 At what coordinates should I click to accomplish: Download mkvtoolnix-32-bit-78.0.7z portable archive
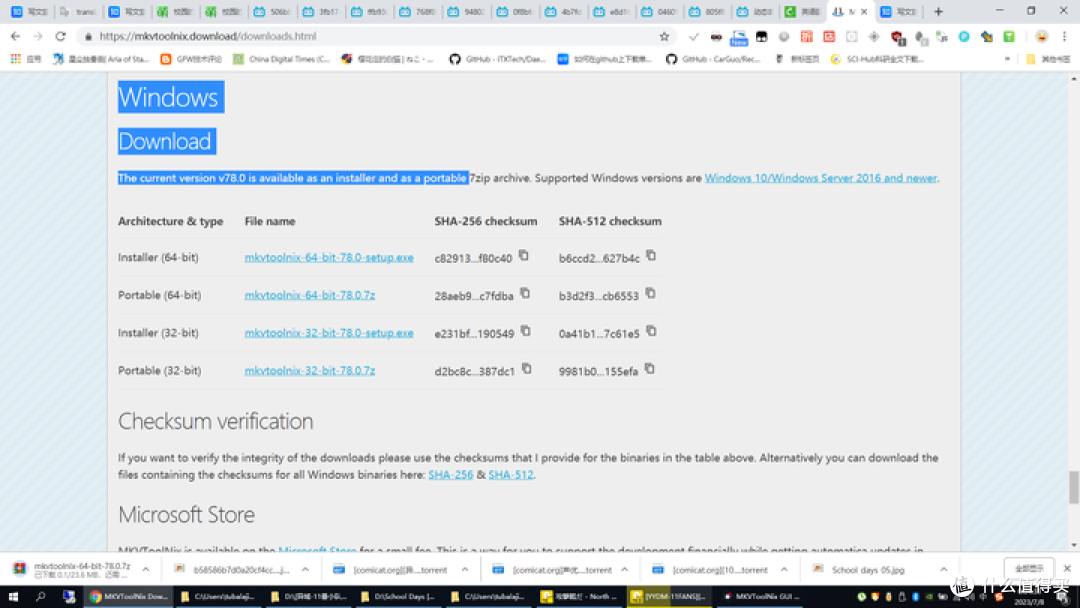309,371
